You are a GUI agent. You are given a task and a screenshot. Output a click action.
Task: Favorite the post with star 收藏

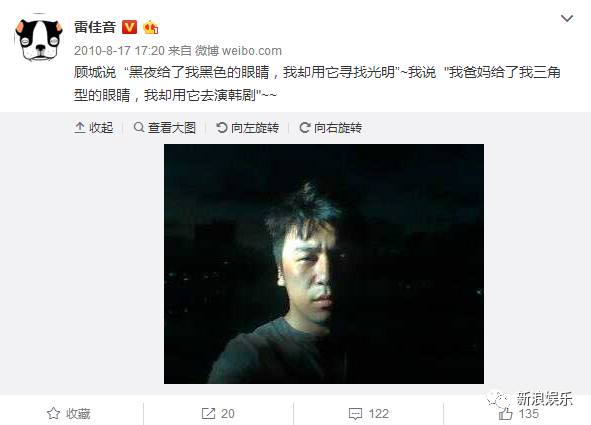tap(69, 413)
